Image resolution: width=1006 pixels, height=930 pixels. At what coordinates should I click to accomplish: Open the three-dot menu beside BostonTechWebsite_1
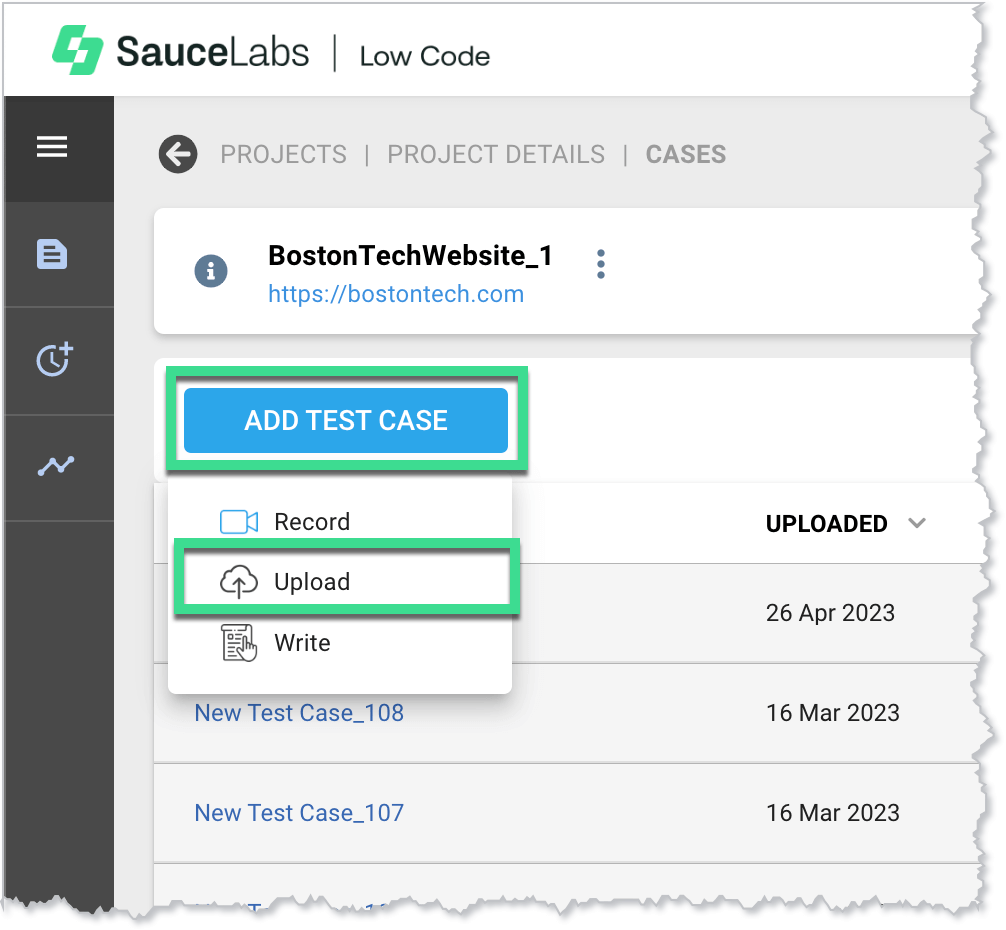click(601, 264)
